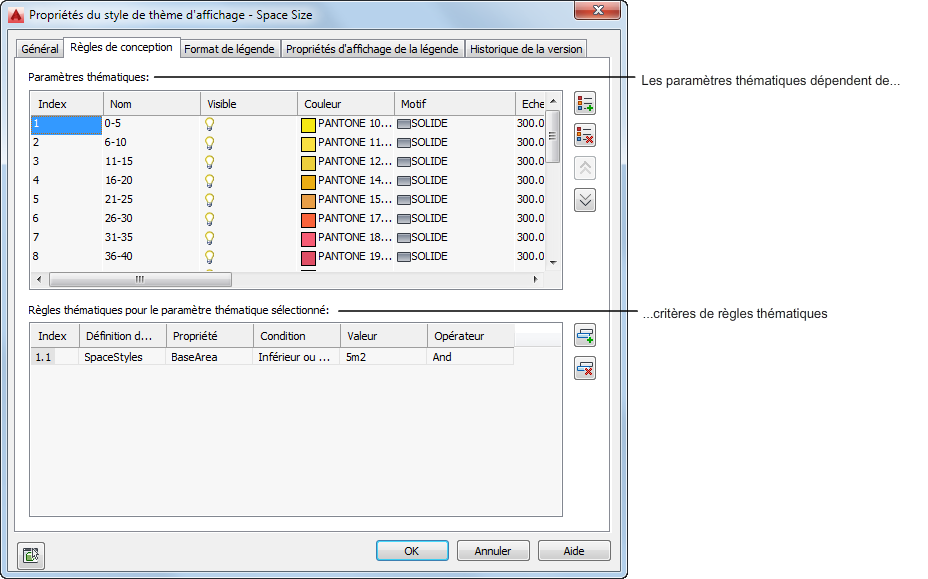Select rule row index 1.1
The height and width of the screenshot is (579, 928).
click(x=43, y=357)
